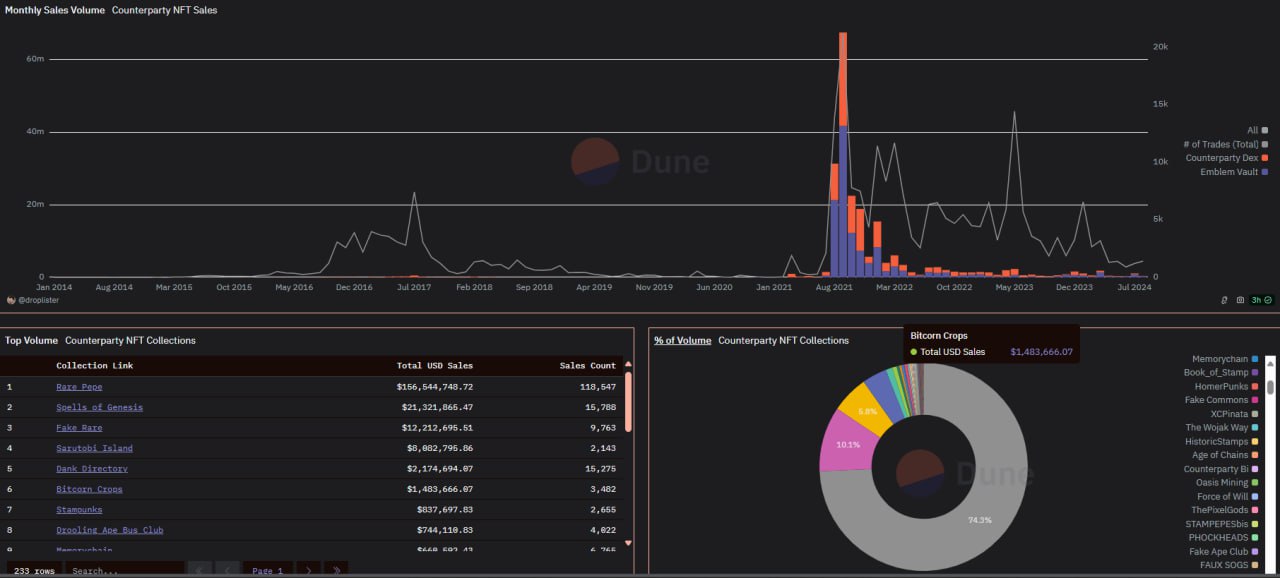Viewport: 1280px width, 578px height.
Task: Open the Stampunks collection link
Action: [79, 510]
